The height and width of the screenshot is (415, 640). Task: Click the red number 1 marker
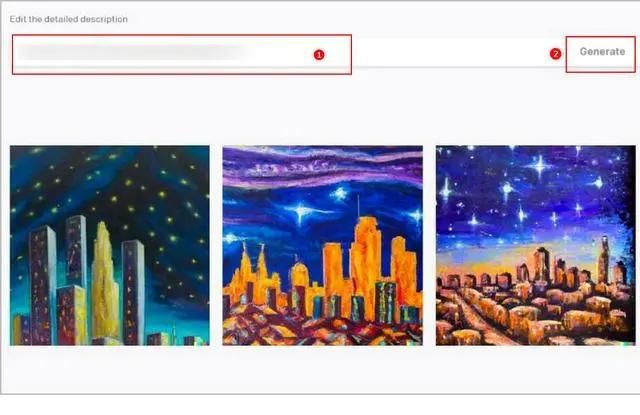point(319,55)
